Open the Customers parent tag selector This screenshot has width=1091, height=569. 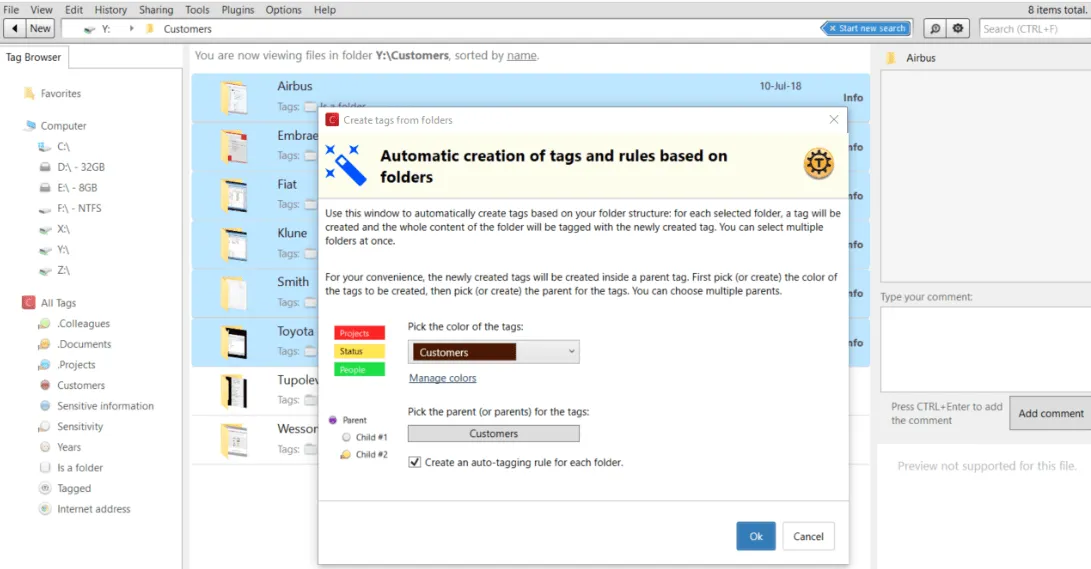(493, 433)
